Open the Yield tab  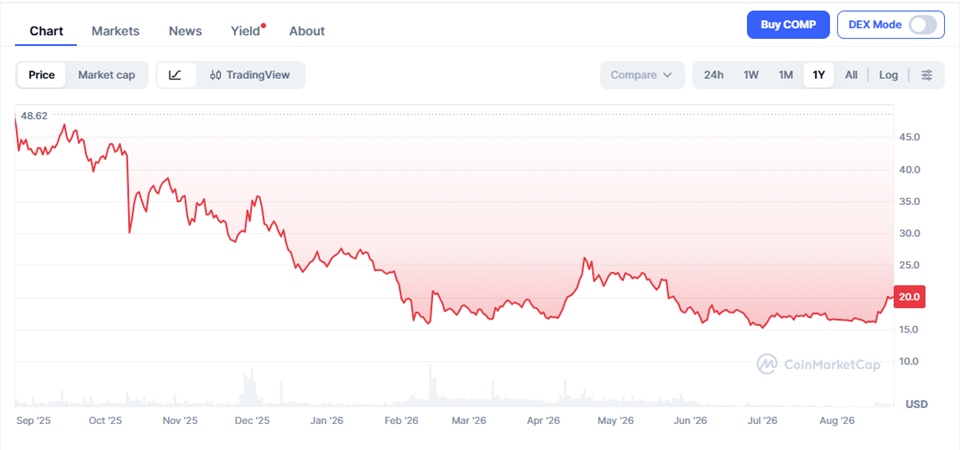(246, 31)
